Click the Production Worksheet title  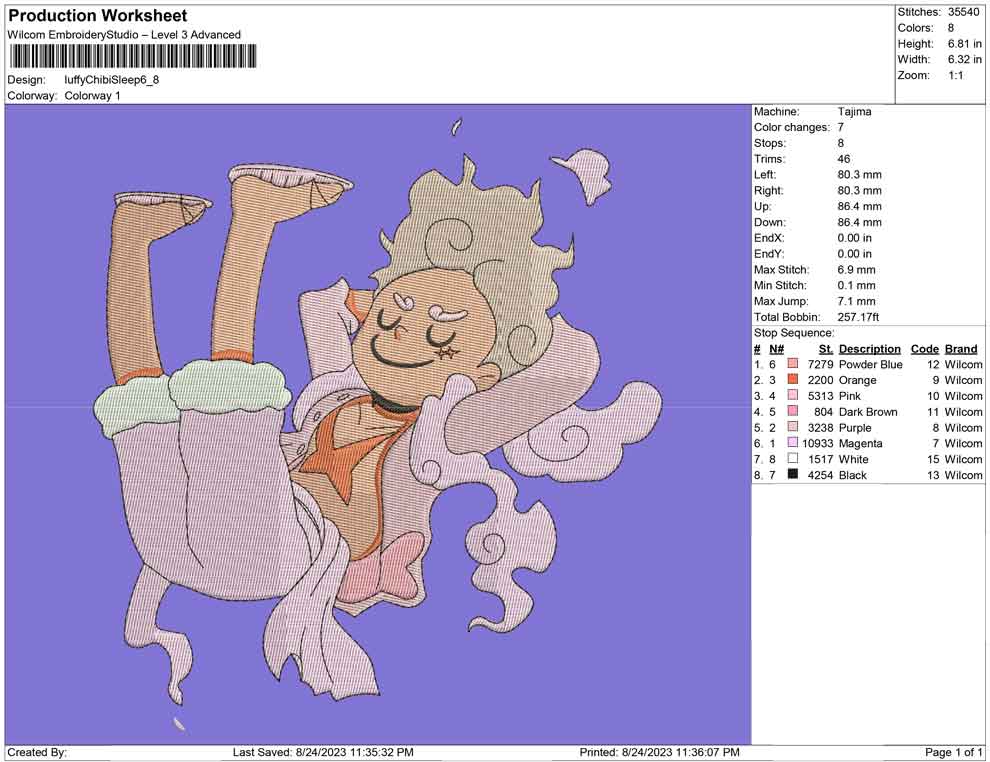(97, 16)
